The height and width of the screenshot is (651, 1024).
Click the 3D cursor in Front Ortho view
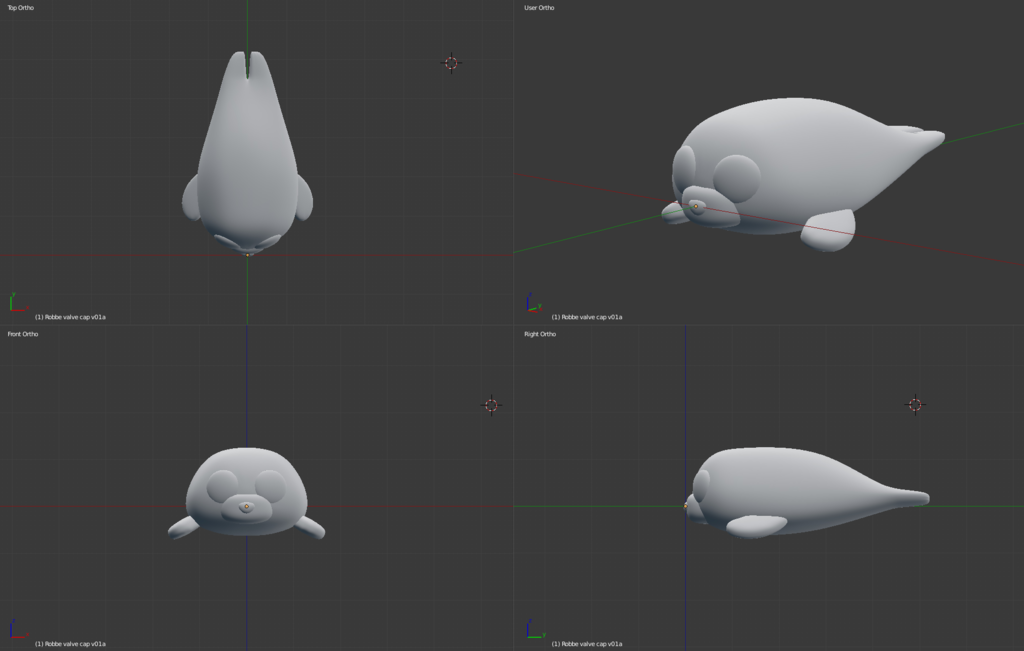pos(491,405)
